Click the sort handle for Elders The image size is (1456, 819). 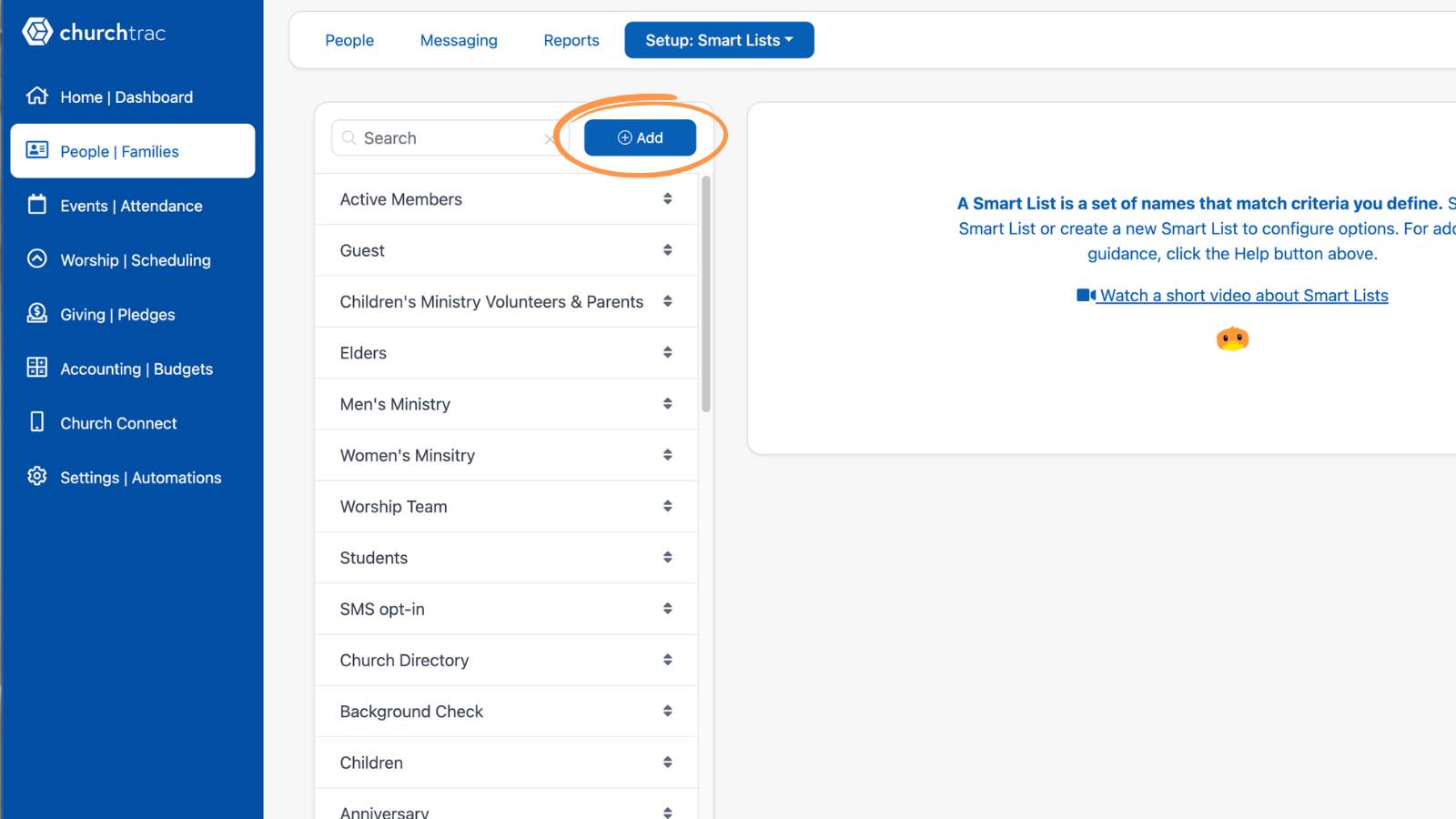(x=668, y=352)
